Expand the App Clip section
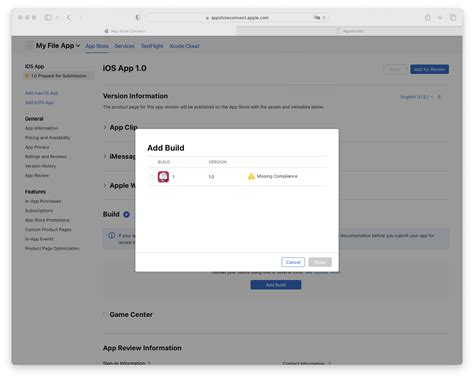 (105, 127)
